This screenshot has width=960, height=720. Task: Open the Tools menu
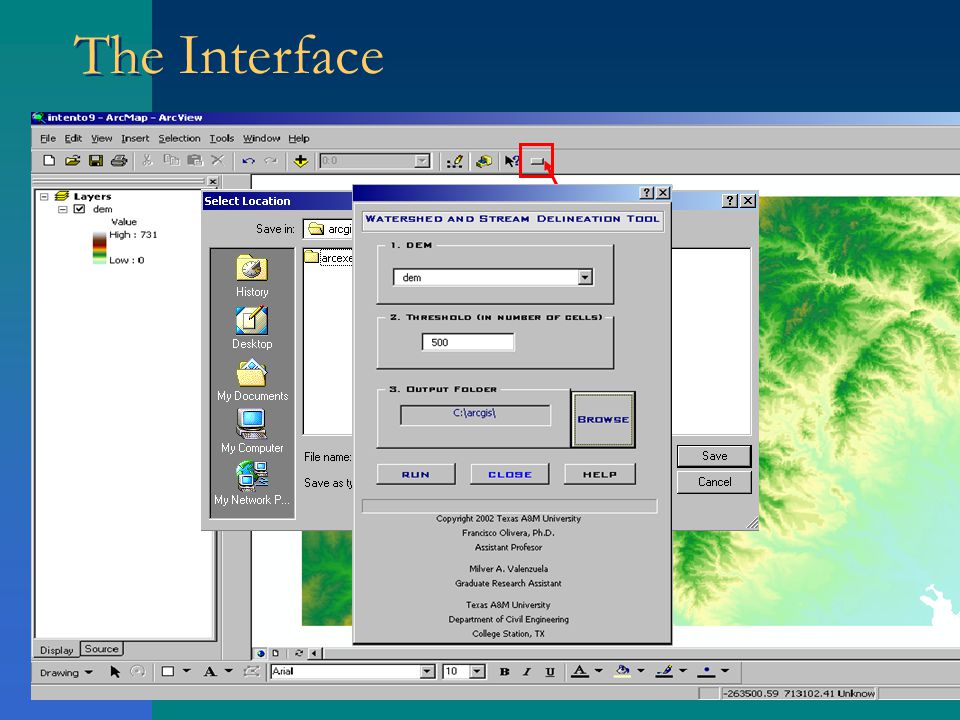pyautogui.click(x=222, y=138)
